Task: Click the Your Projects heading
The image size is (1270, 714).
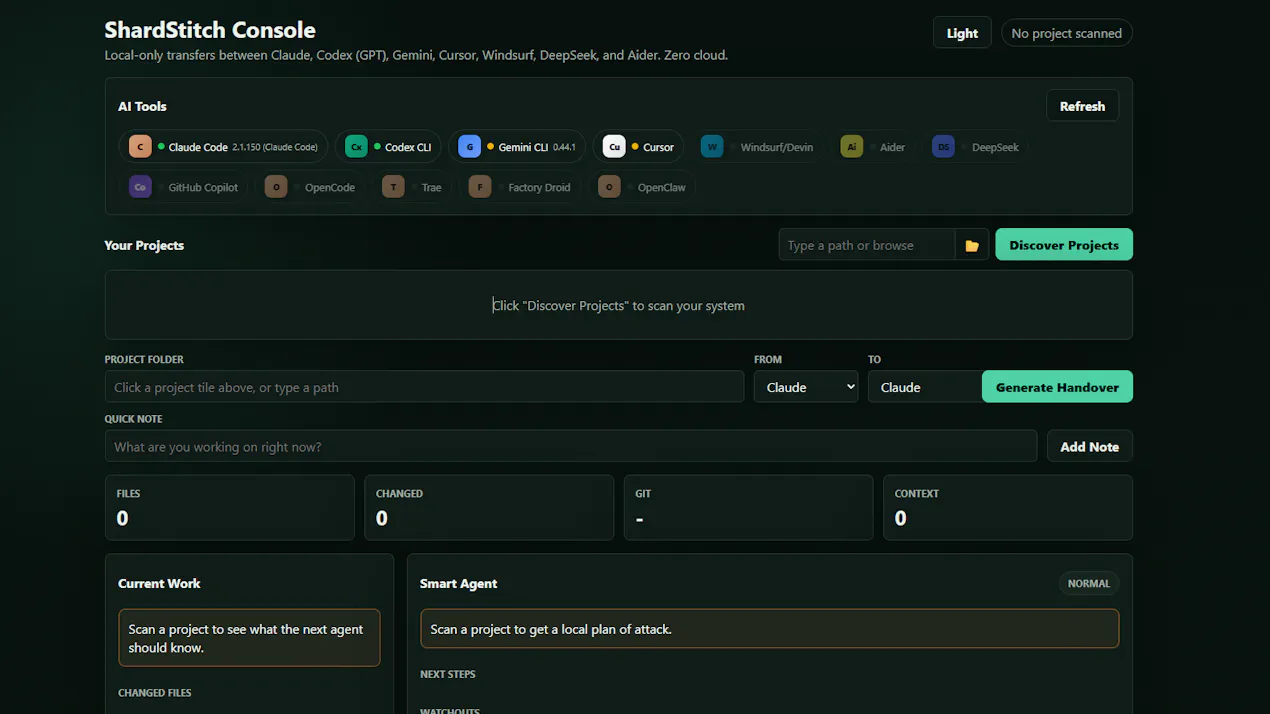Action: click(144, 245)
